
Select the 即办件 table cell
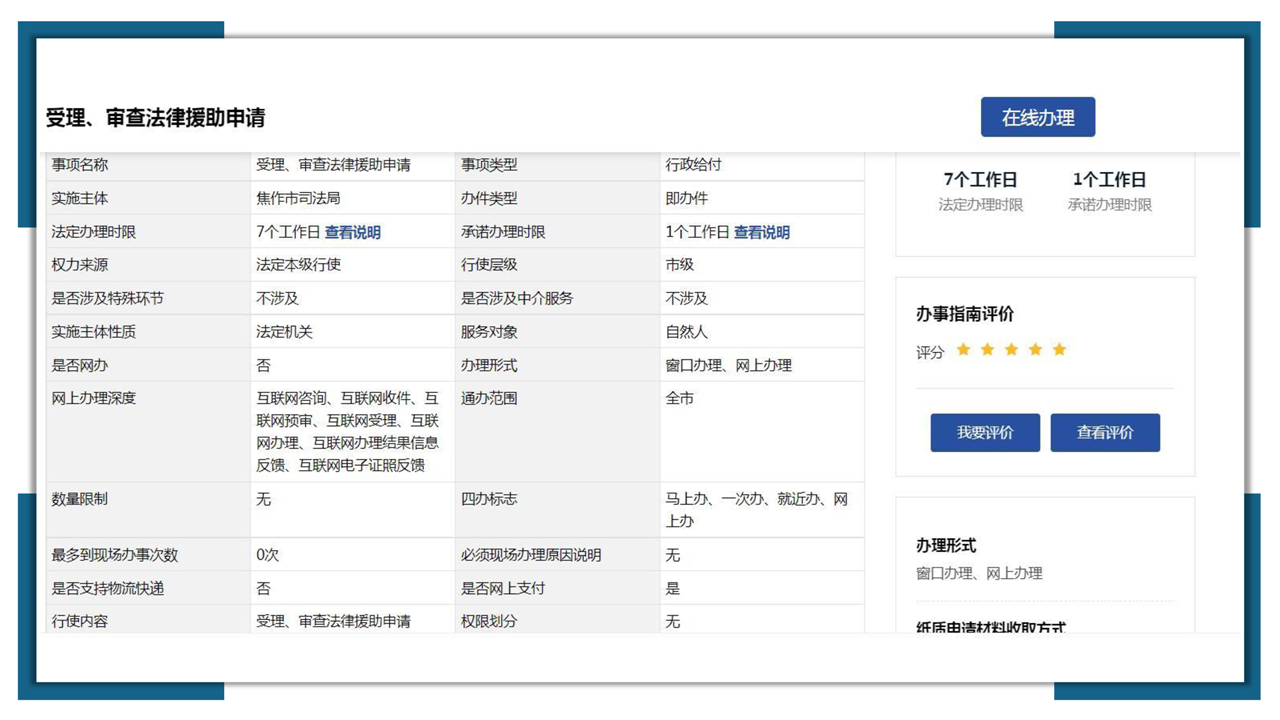pos(686,198)
